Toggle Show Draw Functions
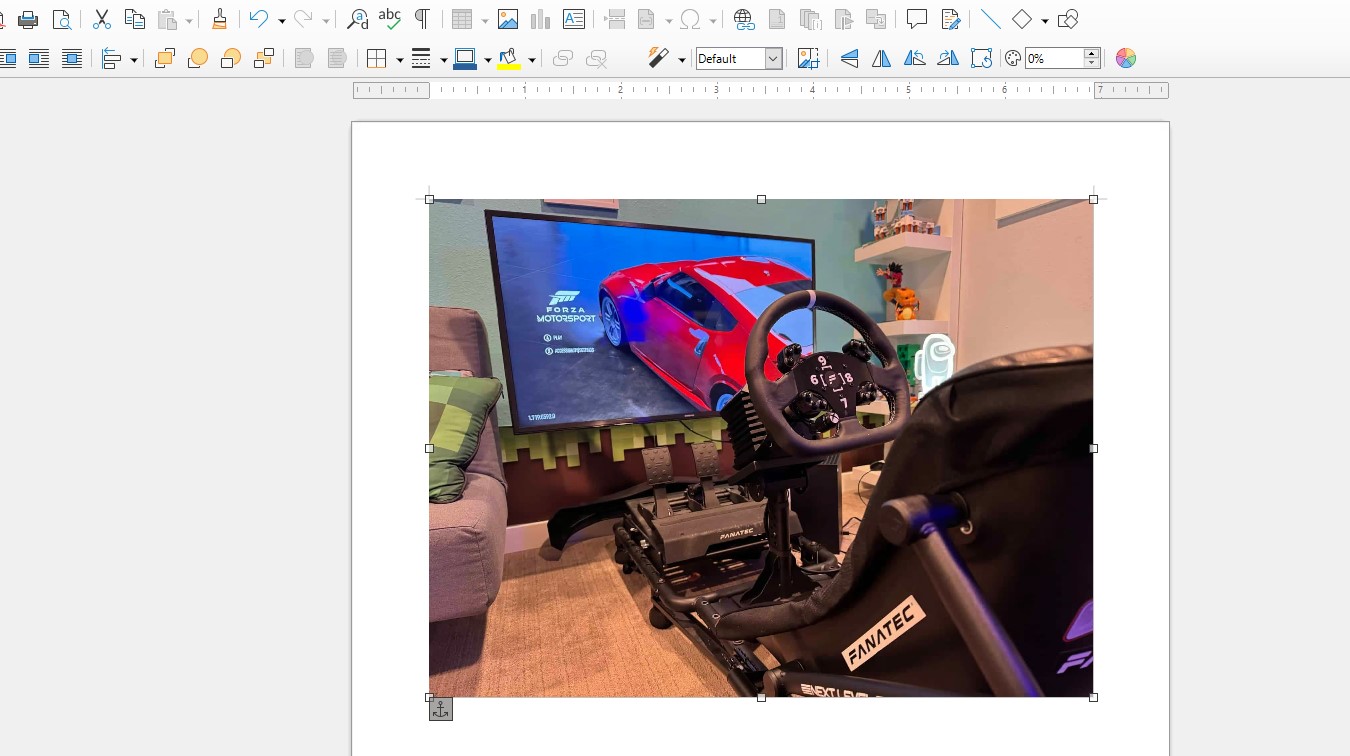 click(x=1068, y=19)
